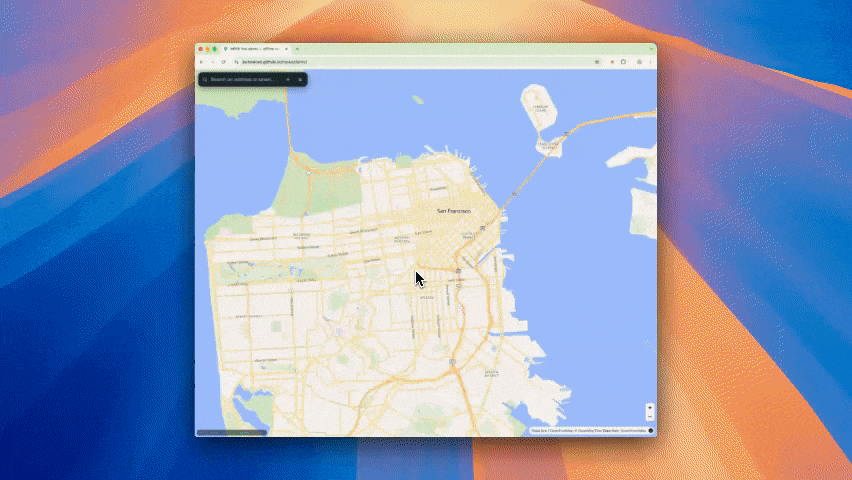Click the red extension icon in toolbar
The height and width of the screenshot is (480, 852).
click(612, 62)
